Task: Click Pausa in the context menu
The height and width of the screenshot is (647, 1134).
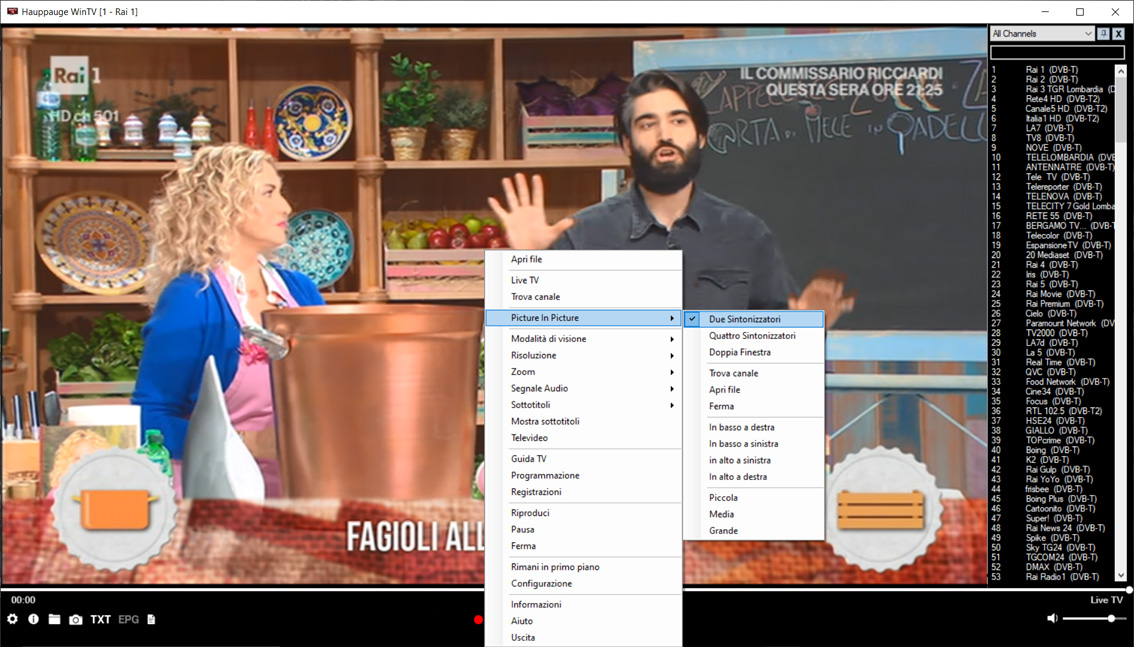Action: 583,529
